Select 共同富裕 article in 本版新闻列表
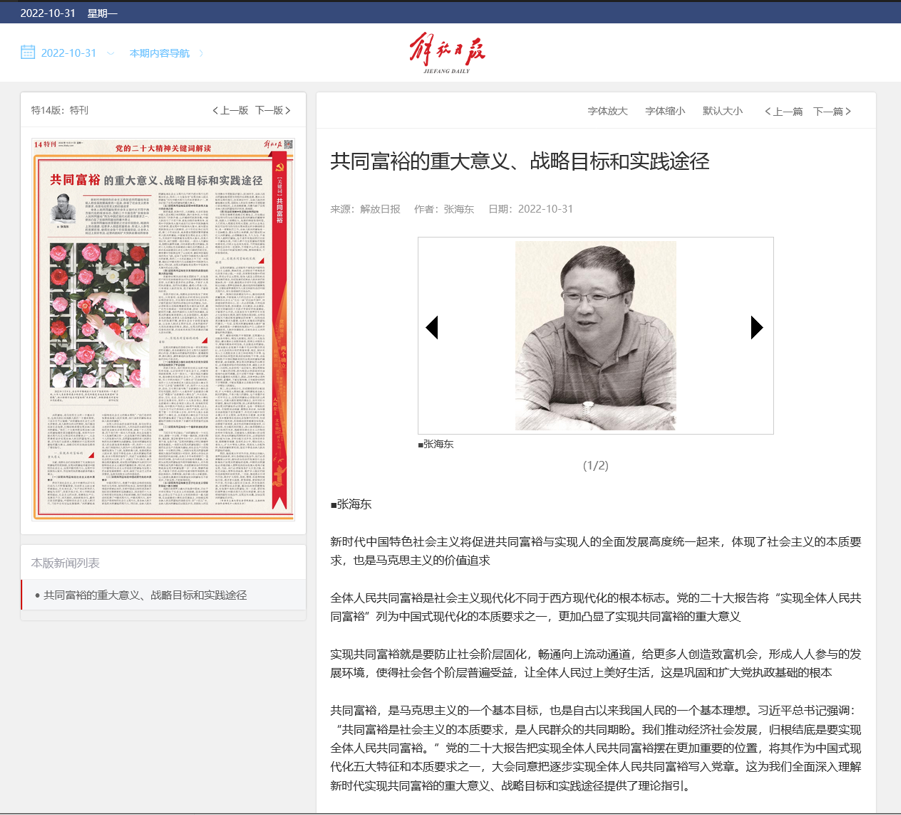This screenshot has width=901, height=815. click(145, 595)
